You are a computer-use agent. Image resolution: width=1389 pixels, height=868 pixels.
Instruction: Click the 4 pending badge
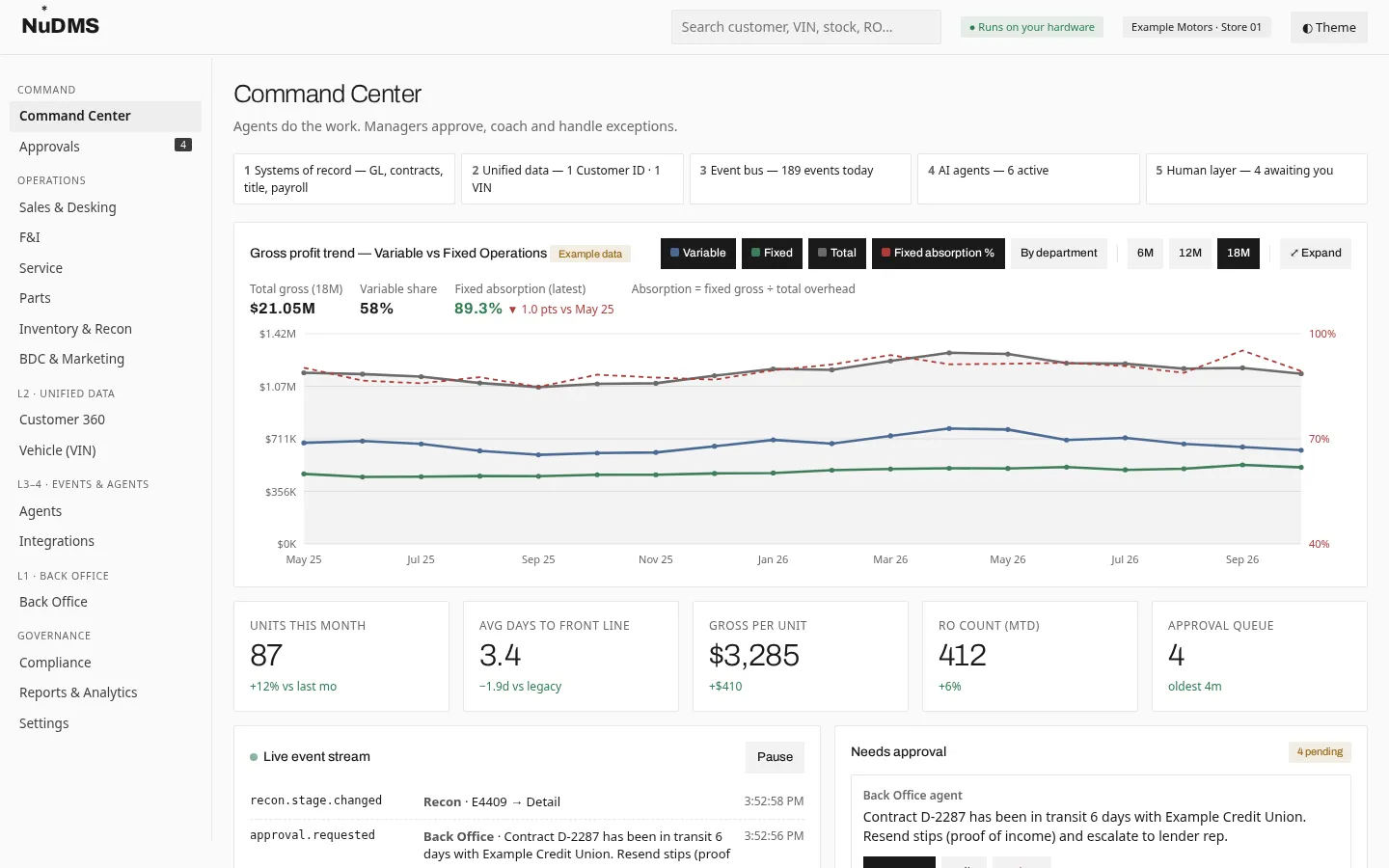[x=1320, y=752]
